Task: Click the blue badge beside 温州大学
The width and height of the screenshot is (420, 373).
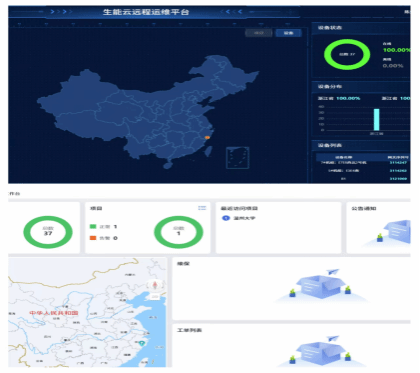Action: 226,218
